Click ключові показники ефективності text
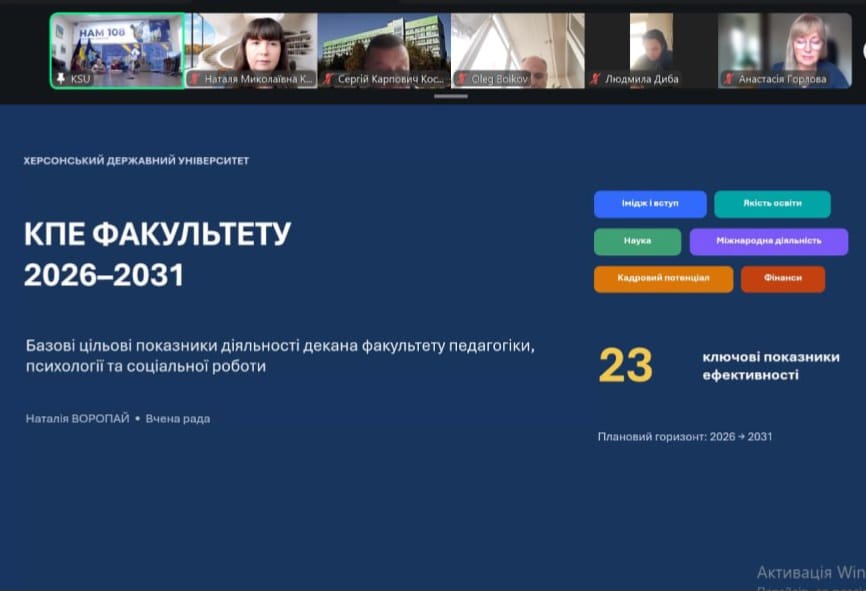This screenshot has width=866, height=591. pos(771,366)
